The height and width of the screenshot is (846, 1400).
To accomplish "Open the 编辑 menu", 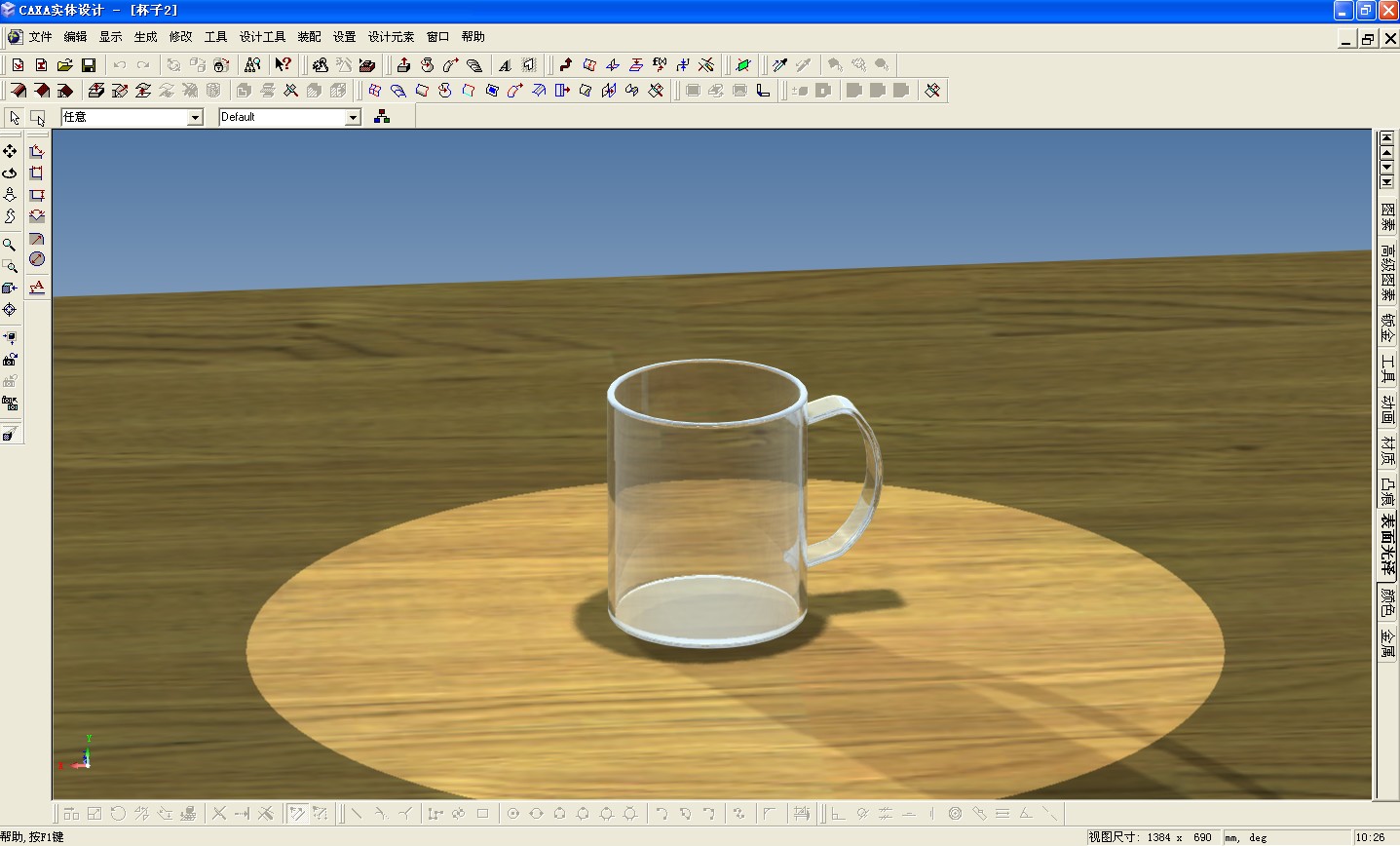I will [x=75, y=37].
